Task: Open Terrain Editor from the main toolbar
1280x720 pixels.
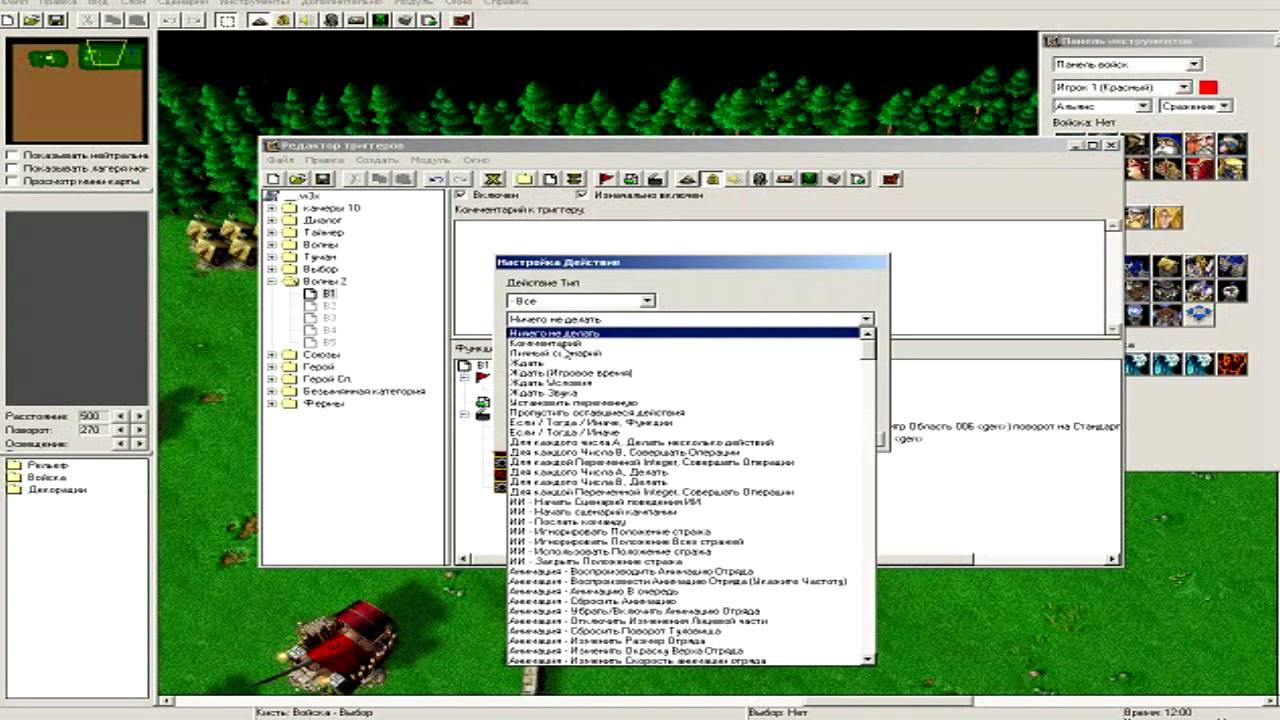Action: click(x=260, y=20)
